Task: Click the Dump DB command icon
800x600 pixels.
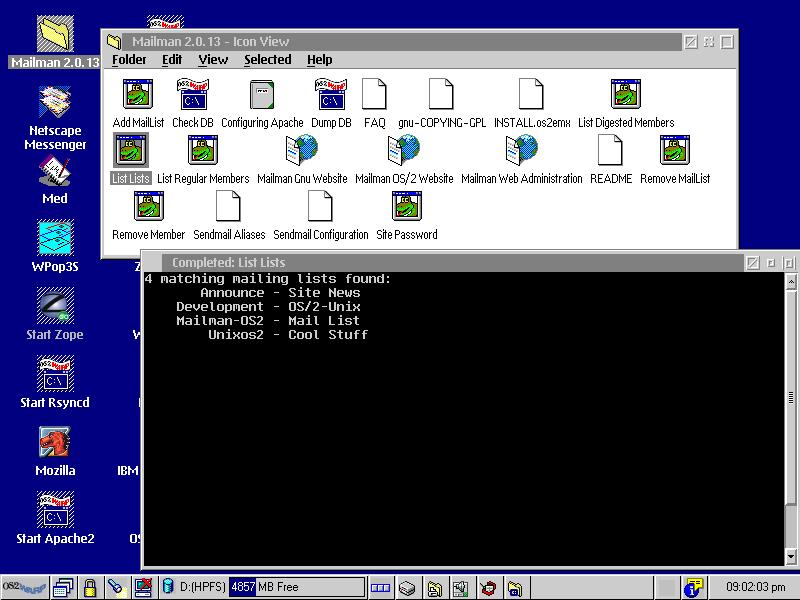Action: (331, 94)
